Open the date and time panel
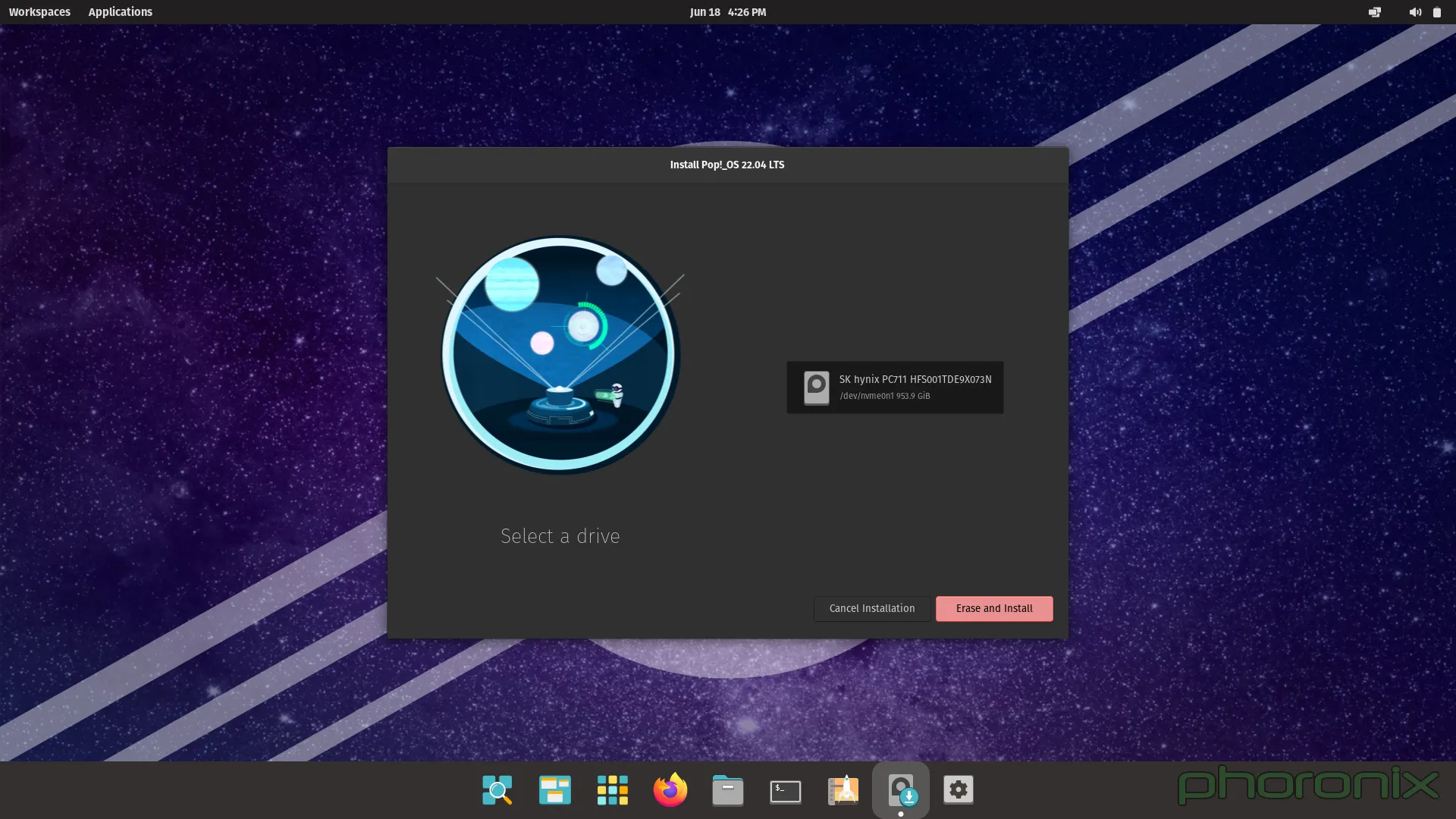The width and height of the screenshot is (1456, 819). click(728, 12)
